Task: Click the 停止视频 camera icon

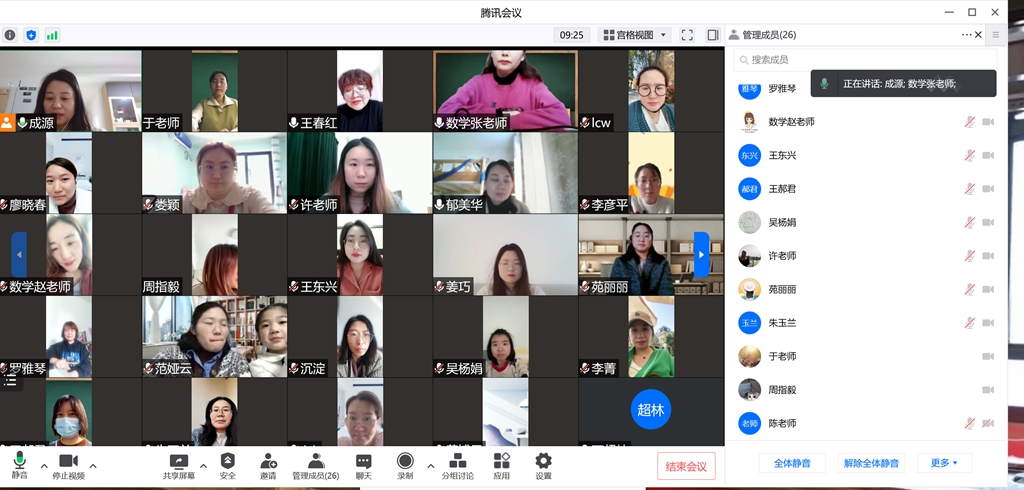Action: point(68,461)
